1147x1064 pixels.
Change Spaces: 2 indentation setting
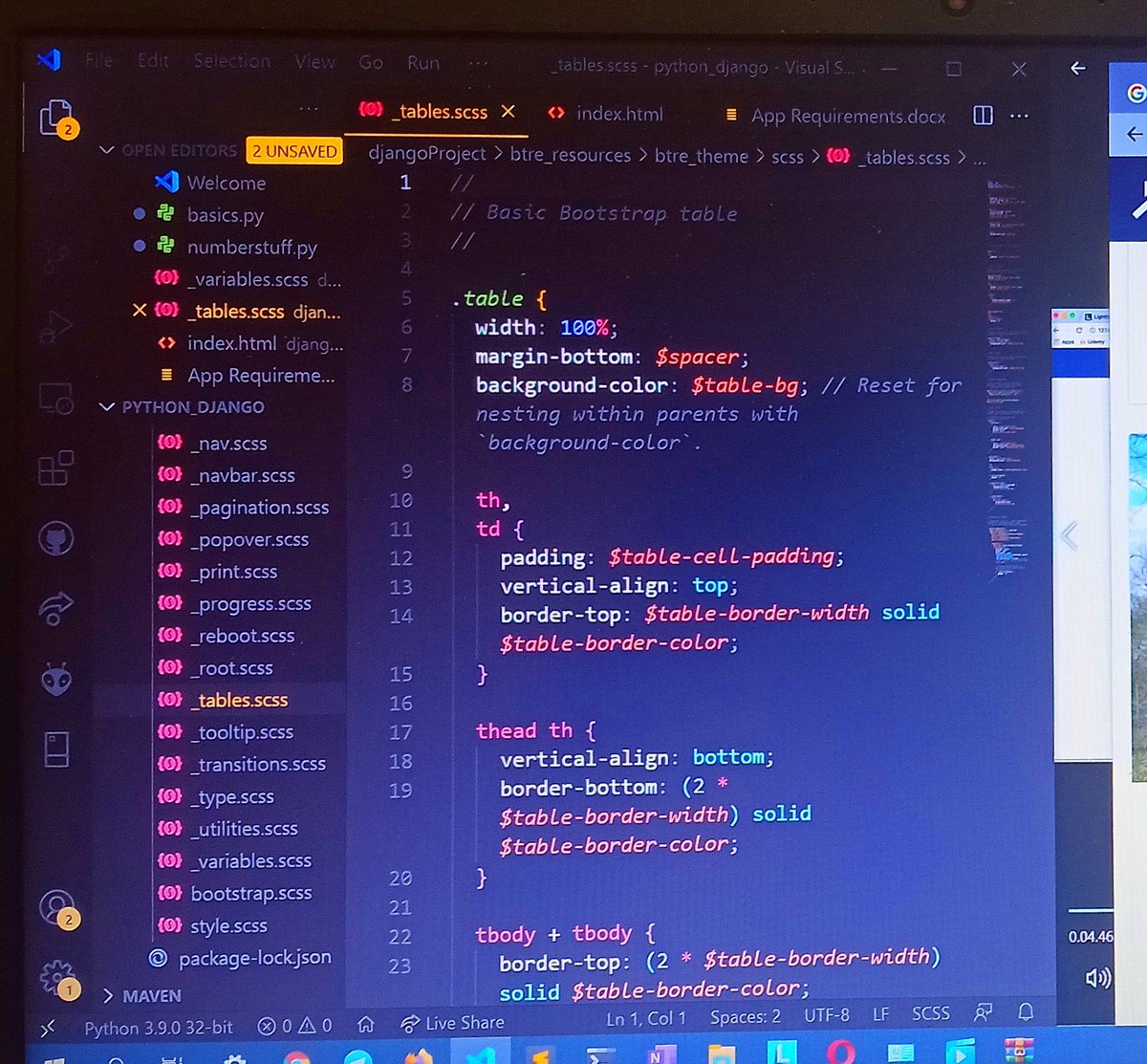tap(746, 1017)
